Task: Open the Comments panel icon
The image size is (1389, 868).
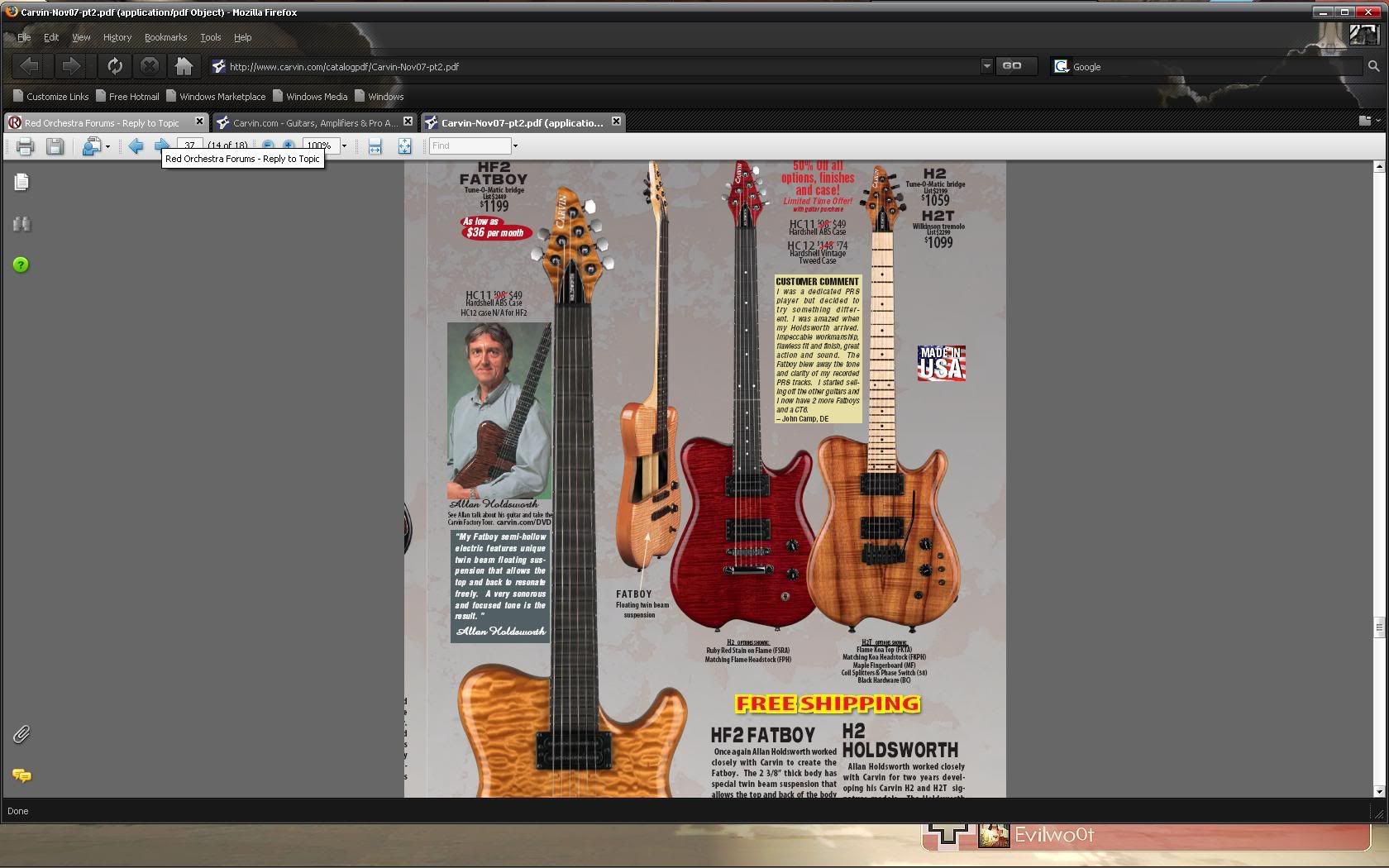Action: pos(21,775)
